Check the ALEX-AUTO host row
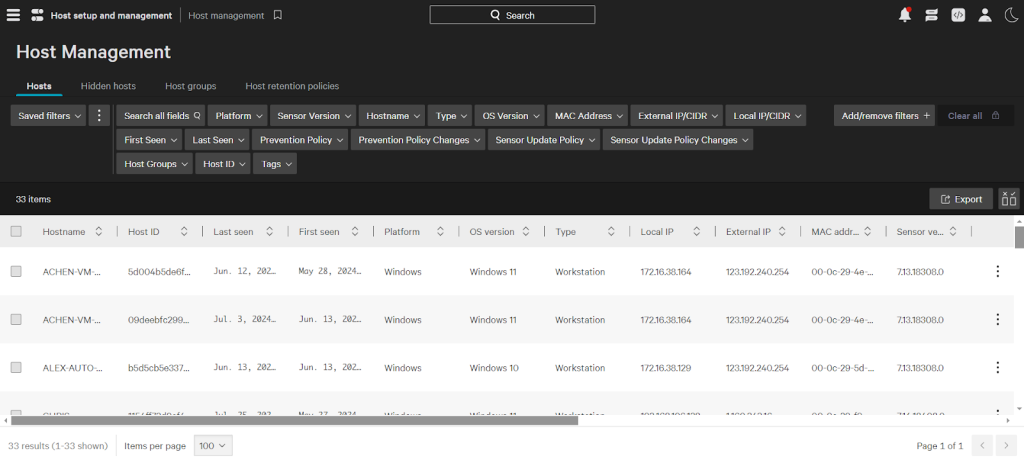The width and height of the screenshot is (1024, 463). 16,368
